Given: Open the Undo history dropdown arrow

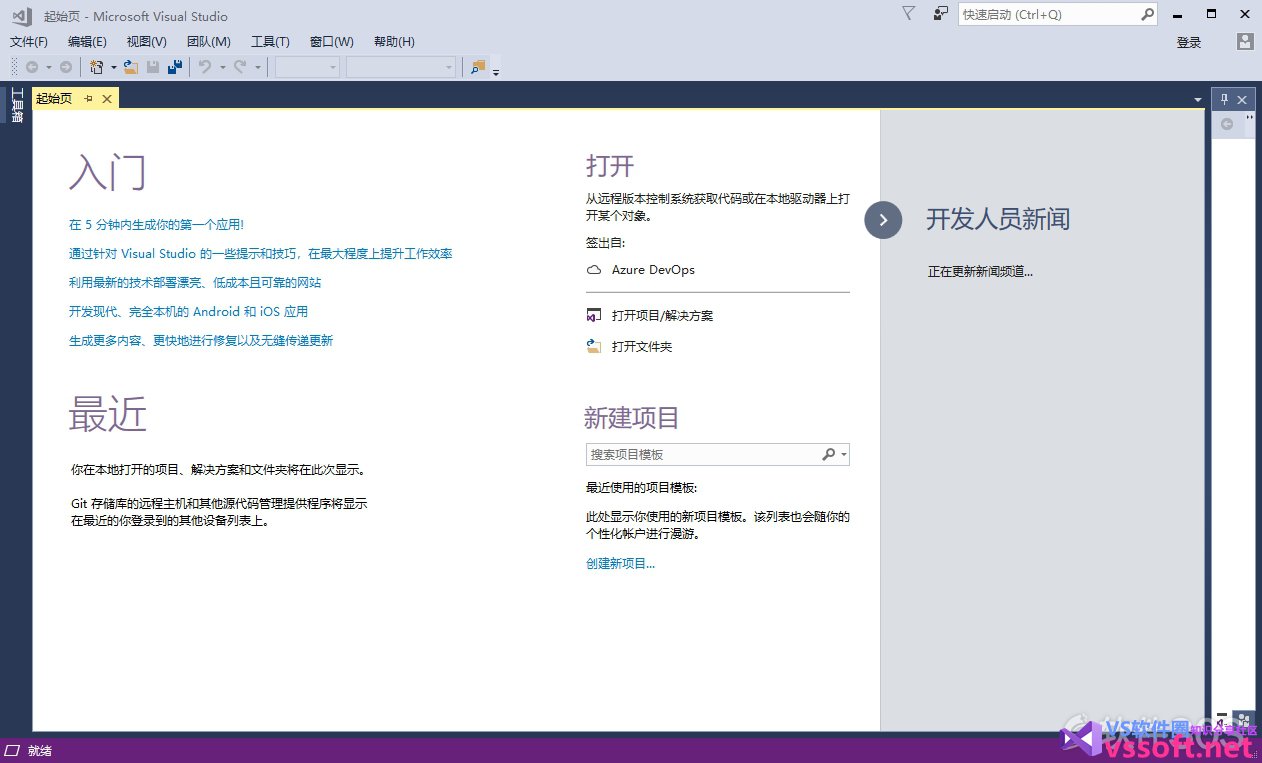Looking at the screenshot, I should [221, 67].
